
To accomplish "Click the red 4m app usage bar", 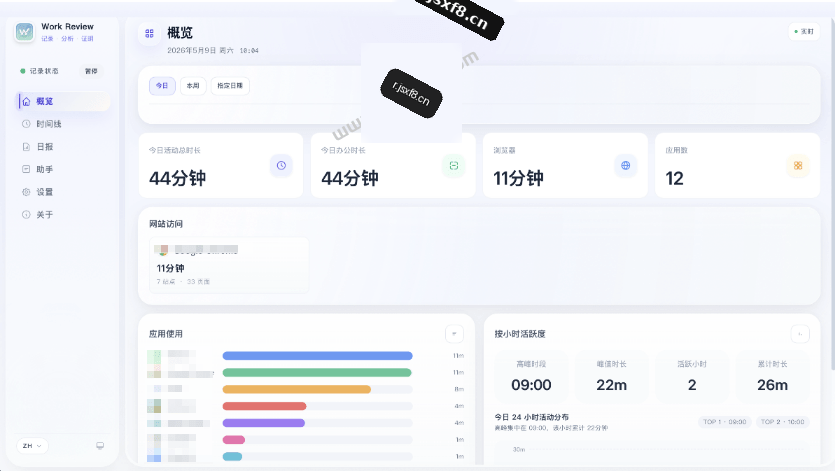I will tap(264, 406).
